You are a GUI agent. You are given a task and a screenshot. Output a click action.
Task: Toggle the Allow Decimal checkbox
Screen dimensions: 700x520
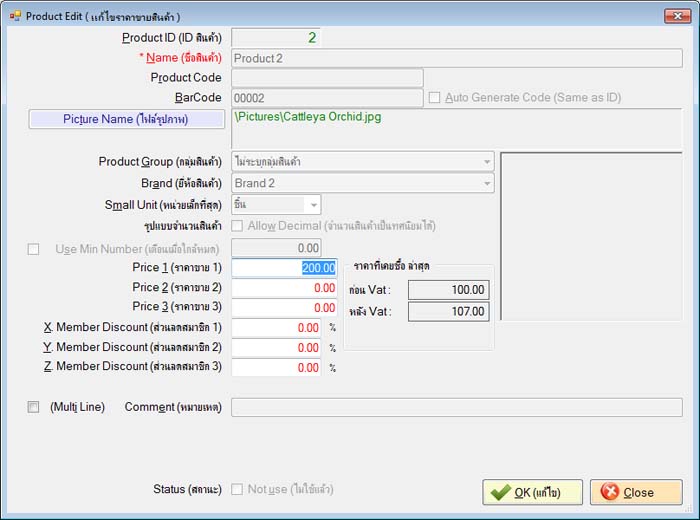[x=238, y=226]
